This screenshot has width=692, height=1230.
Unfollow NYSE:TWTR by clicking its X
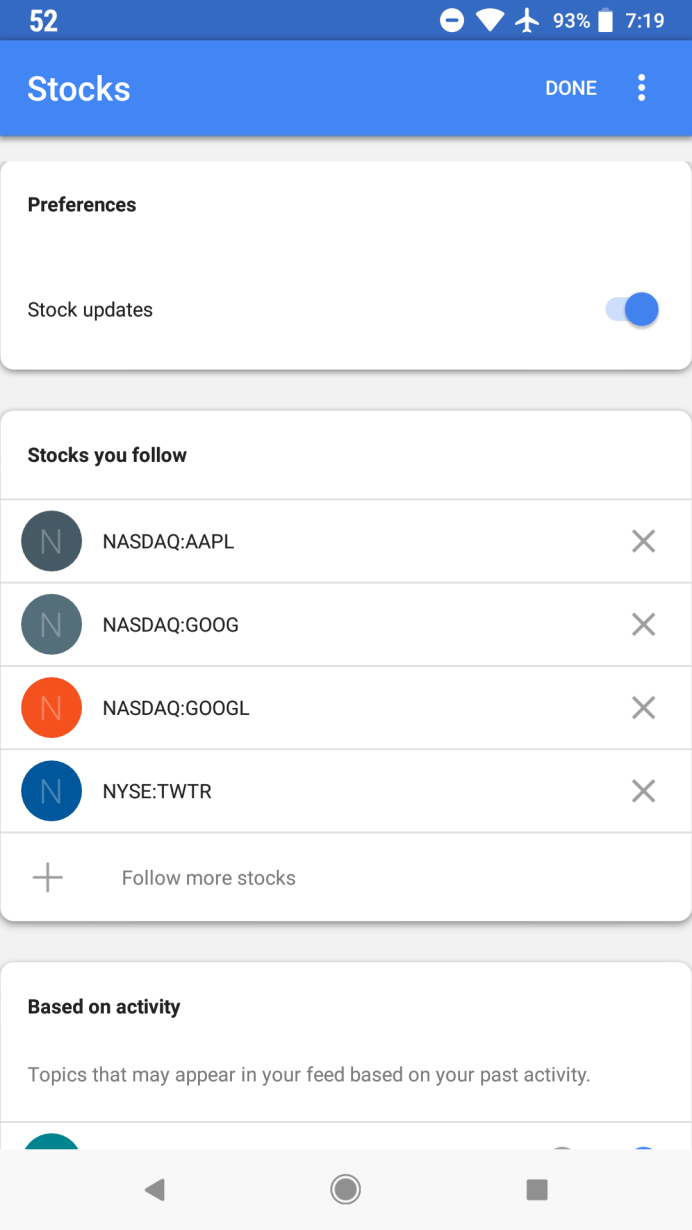(643, 791)
